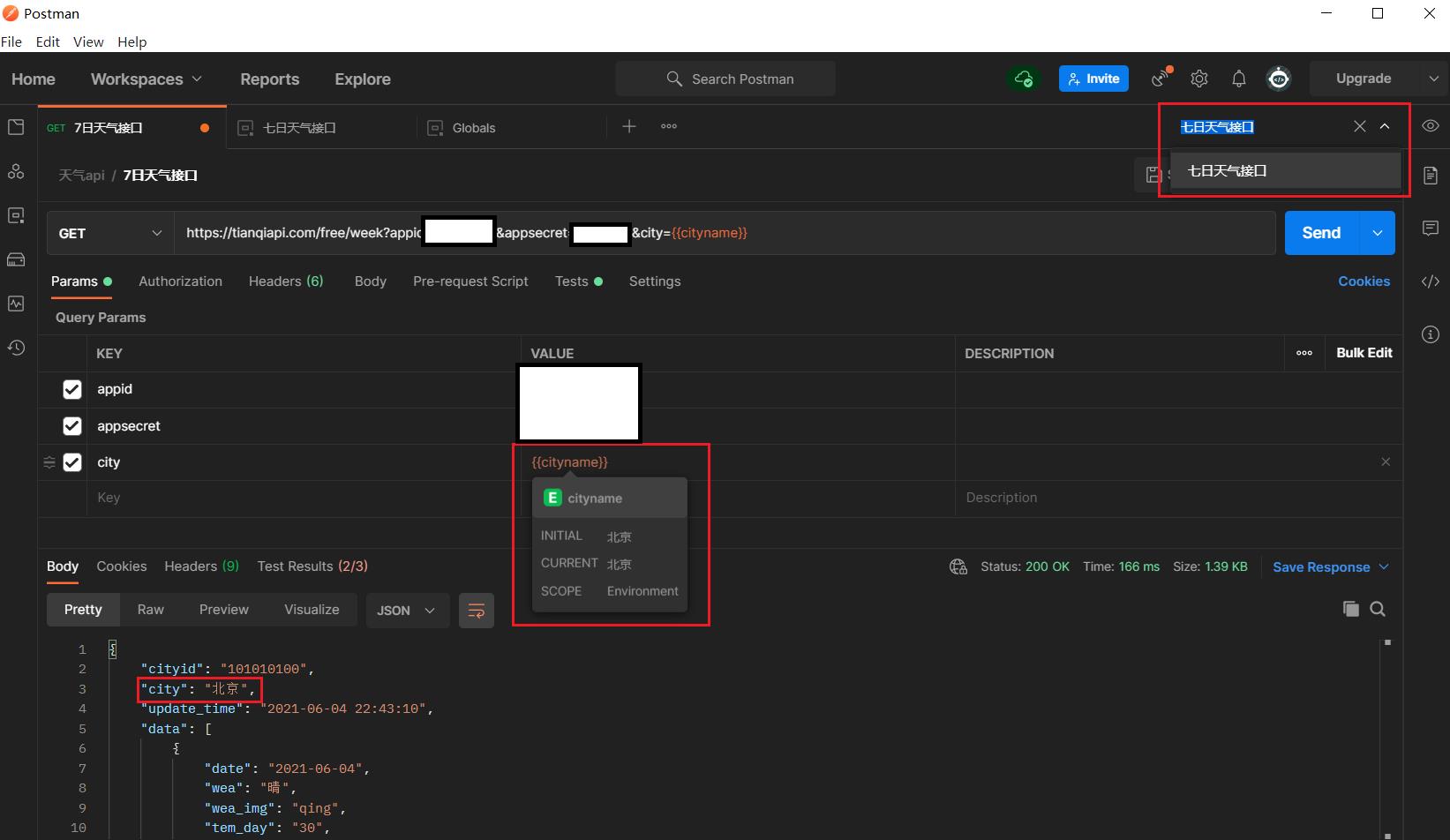Uncheck the appid parameter checkbox
1450x840 pixels.
tap(72, 389)
